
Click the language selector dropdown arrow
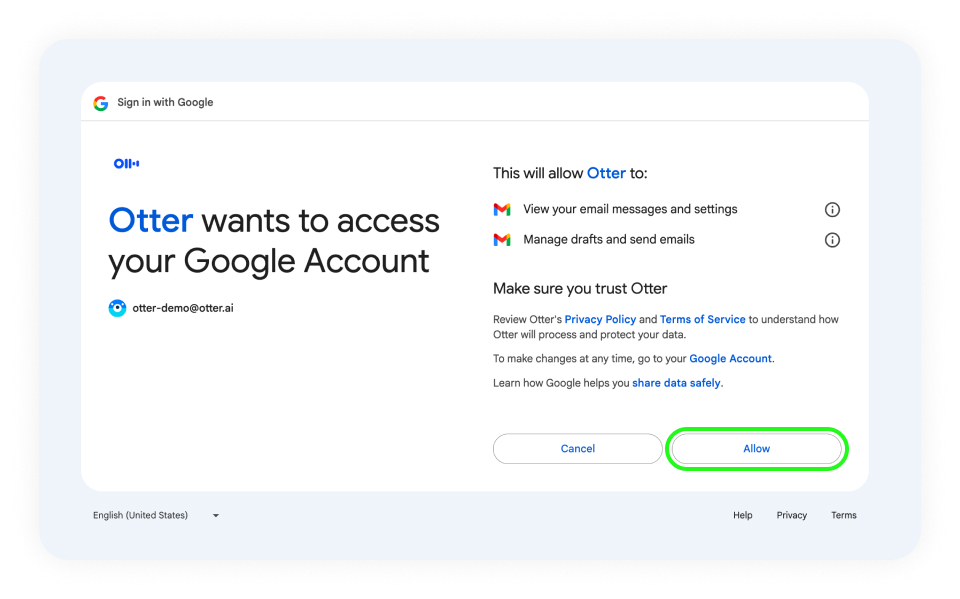pyautogui.click(x=216, y=516)
